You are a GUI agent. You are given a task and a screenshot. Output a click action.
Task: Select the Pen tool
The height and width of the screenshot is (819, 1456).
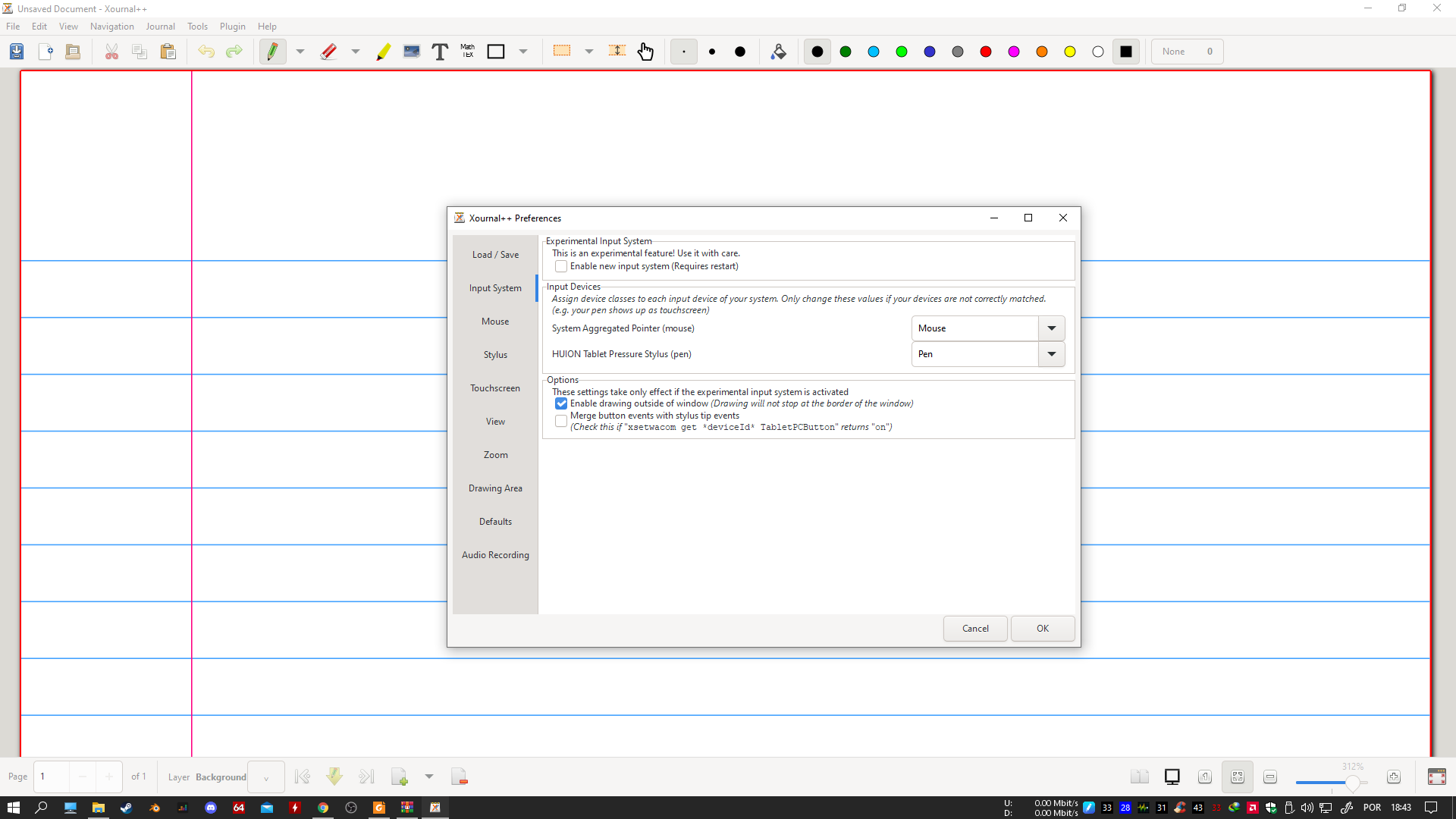click(x=273, y=52)
